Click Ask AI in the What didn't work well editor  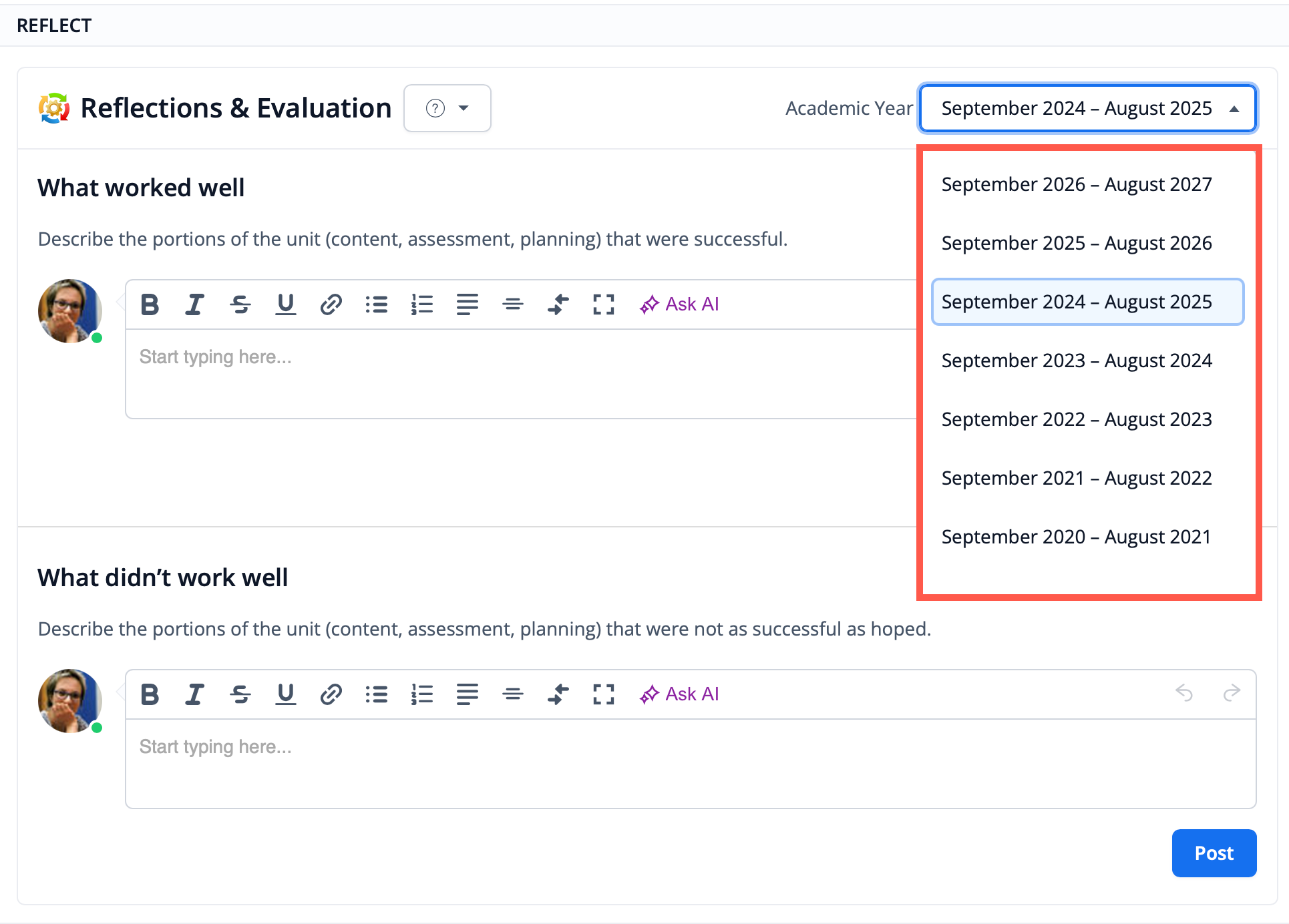point(679,694)
